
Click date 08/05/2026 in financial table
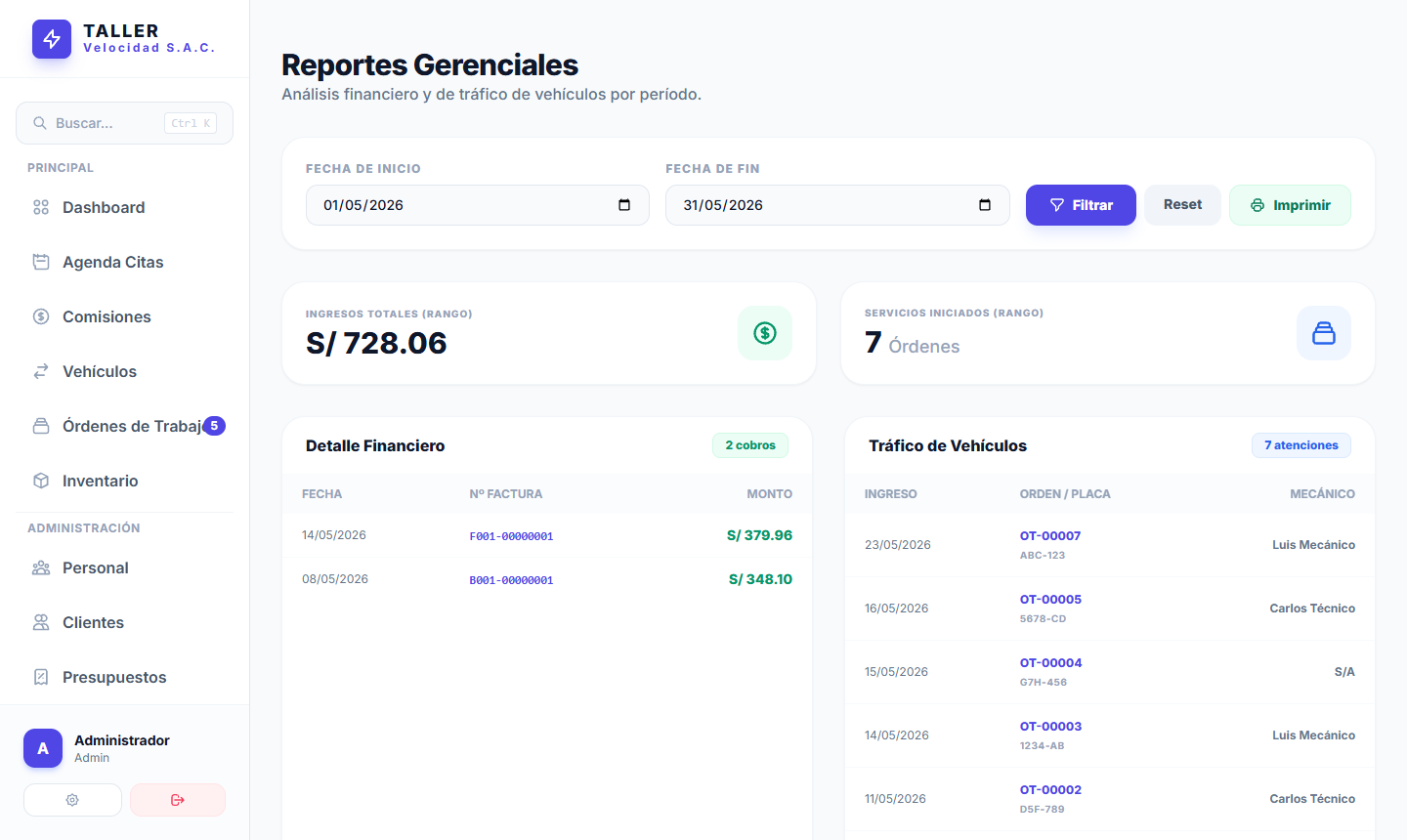pos(335,579)
